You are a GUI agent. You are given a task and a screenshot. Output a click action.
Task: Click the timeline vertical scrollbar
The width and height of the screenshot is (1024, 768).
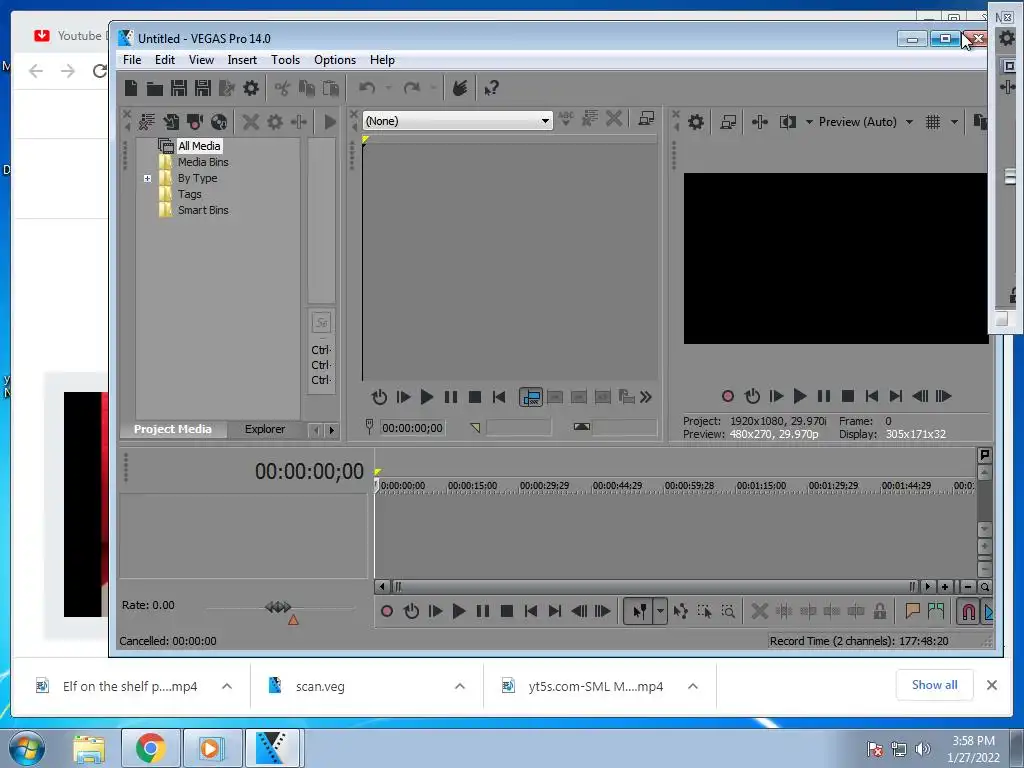tap(985, 499)
